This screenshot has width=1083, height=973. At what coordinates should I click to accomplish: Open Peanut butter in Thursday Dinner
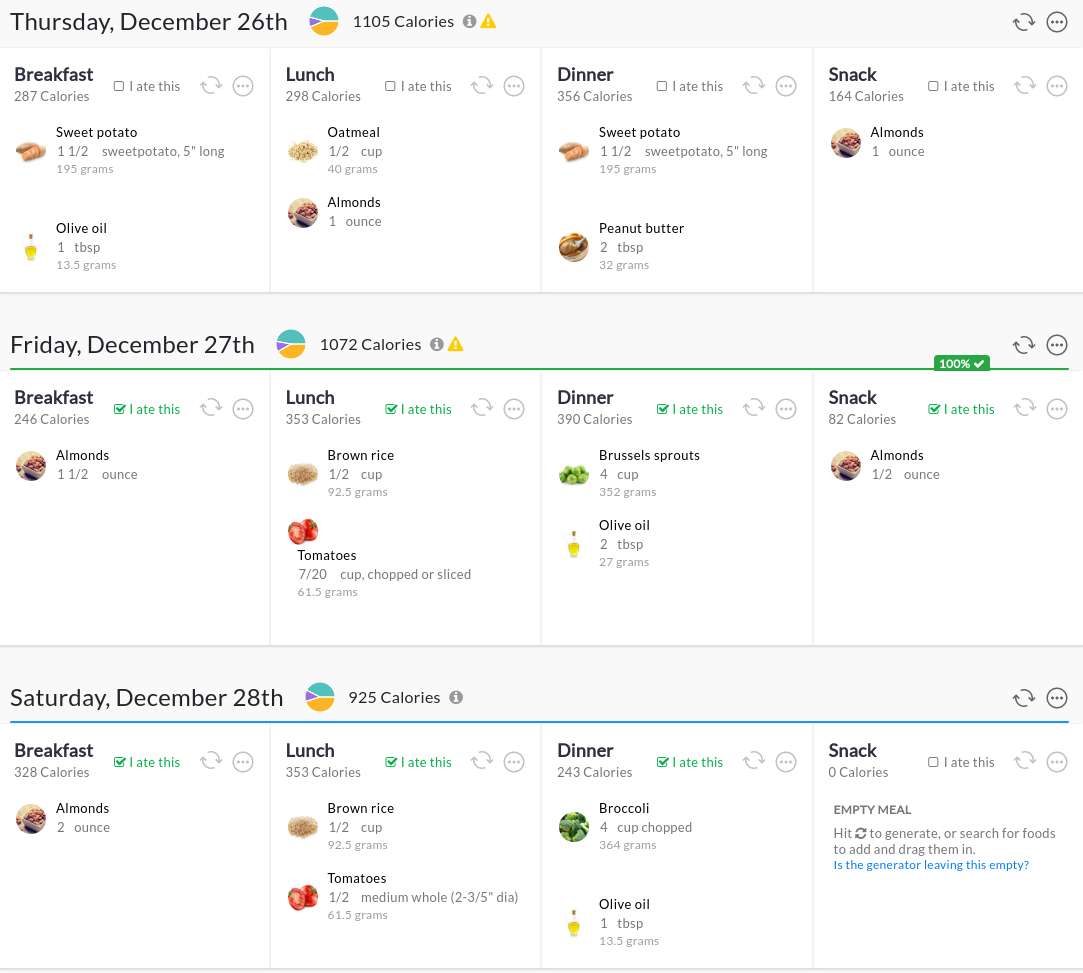[641, 229]
